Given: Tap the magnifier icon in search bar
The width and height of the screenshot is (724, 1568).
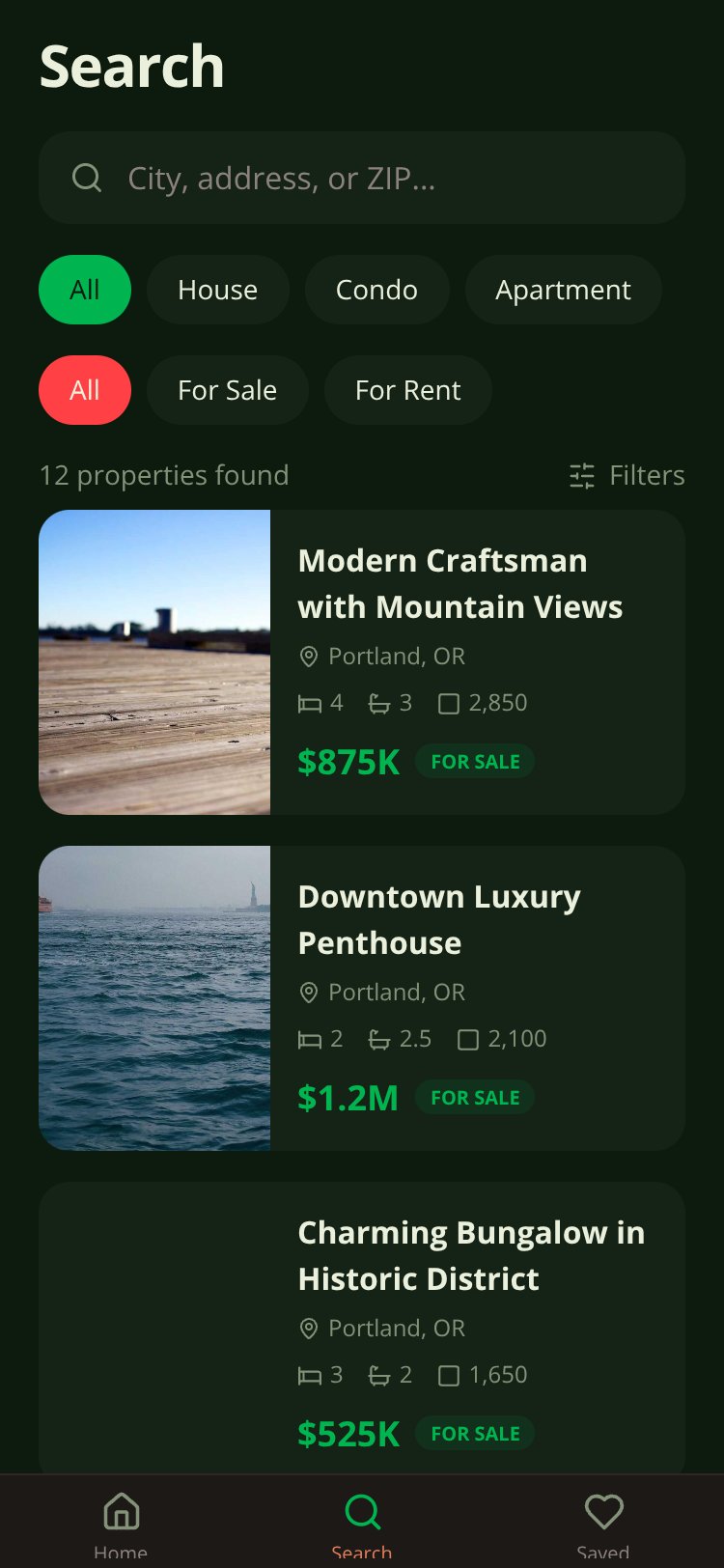Looking at the screenshot, I should click(87, 178).
